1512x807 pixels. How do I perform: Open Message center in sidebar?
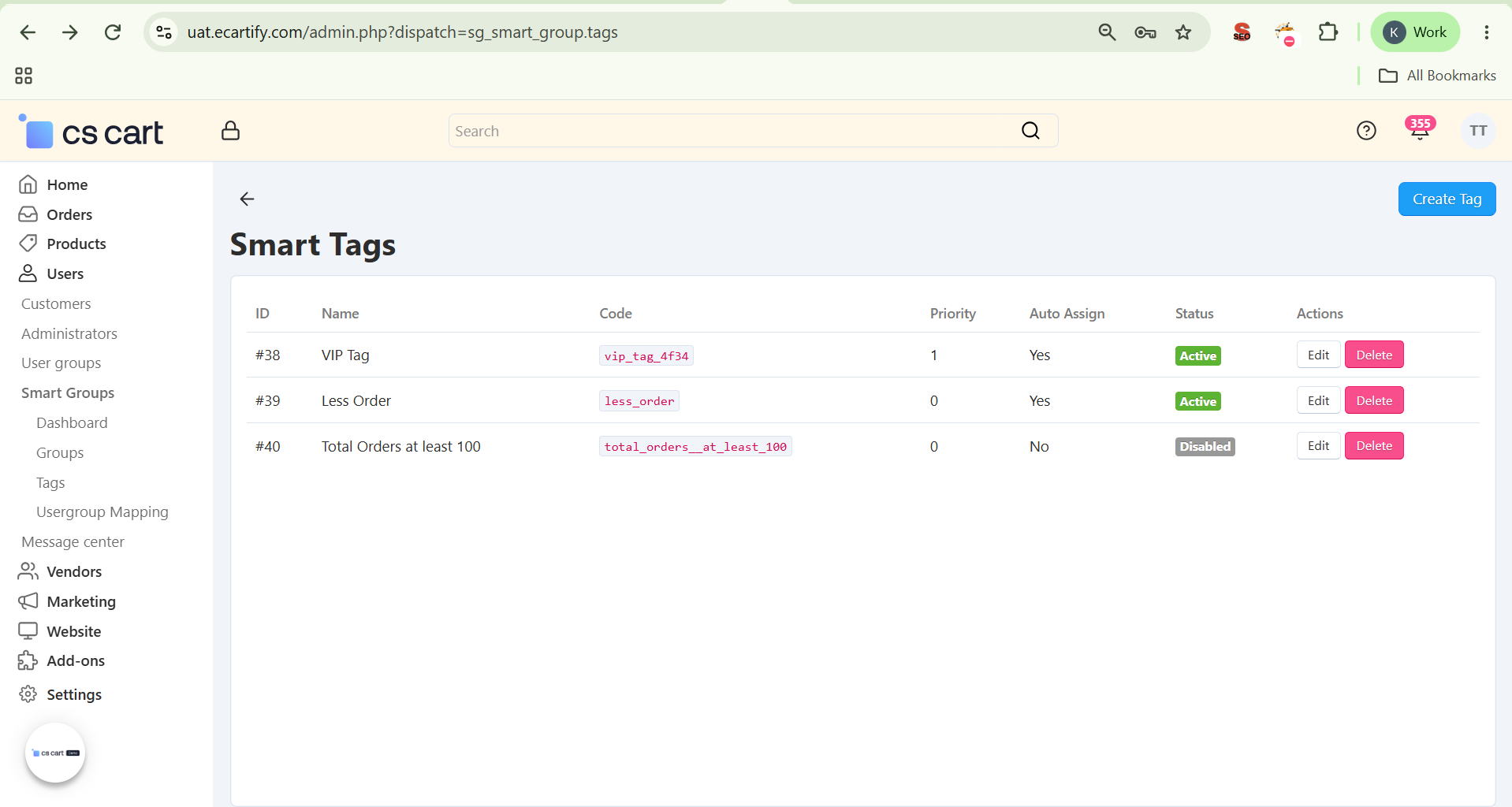click(73, 542)
